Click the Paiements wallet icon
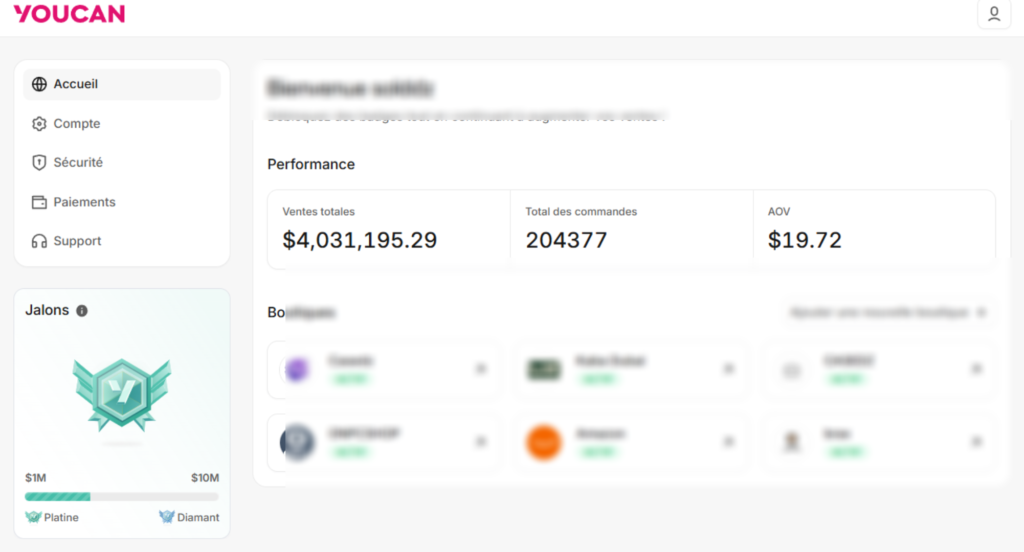The height and width of the screenshot is (552, 1024). pos(39,202)
